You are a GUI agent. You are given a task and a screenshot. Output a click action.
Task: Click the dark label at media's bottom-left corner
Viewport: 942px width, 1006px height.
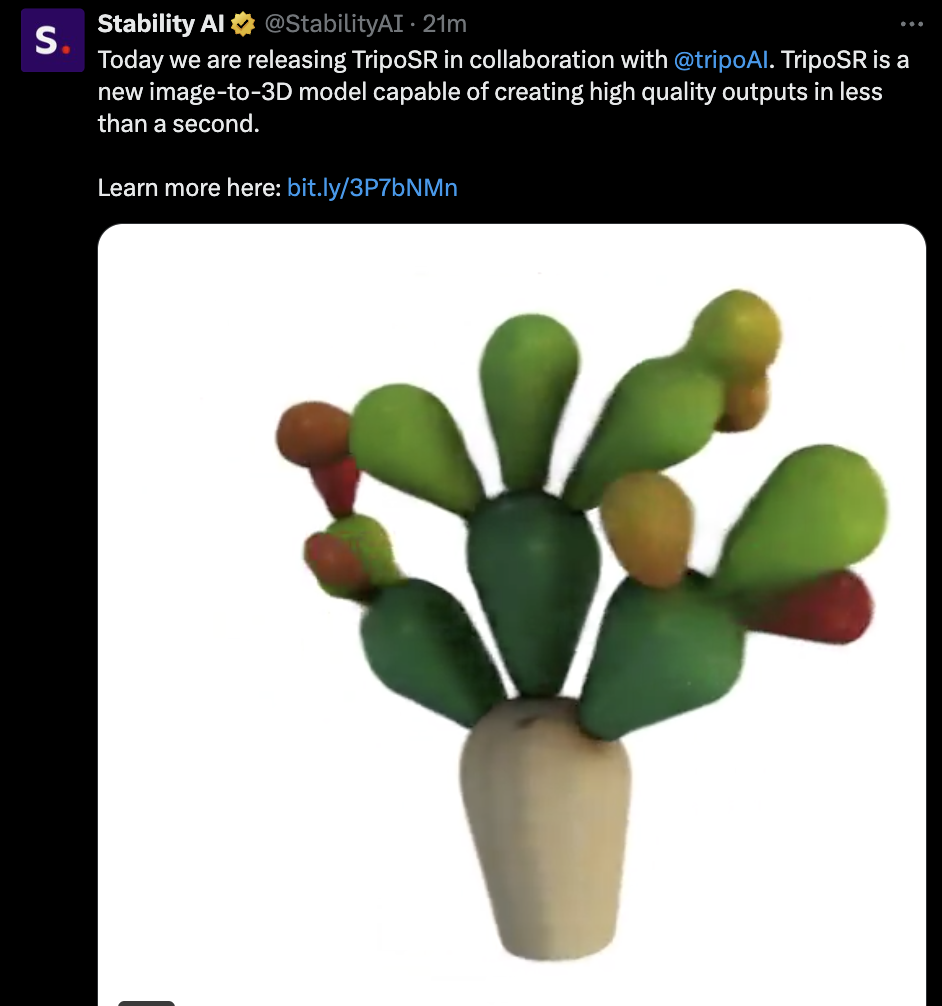(146, 1003)
